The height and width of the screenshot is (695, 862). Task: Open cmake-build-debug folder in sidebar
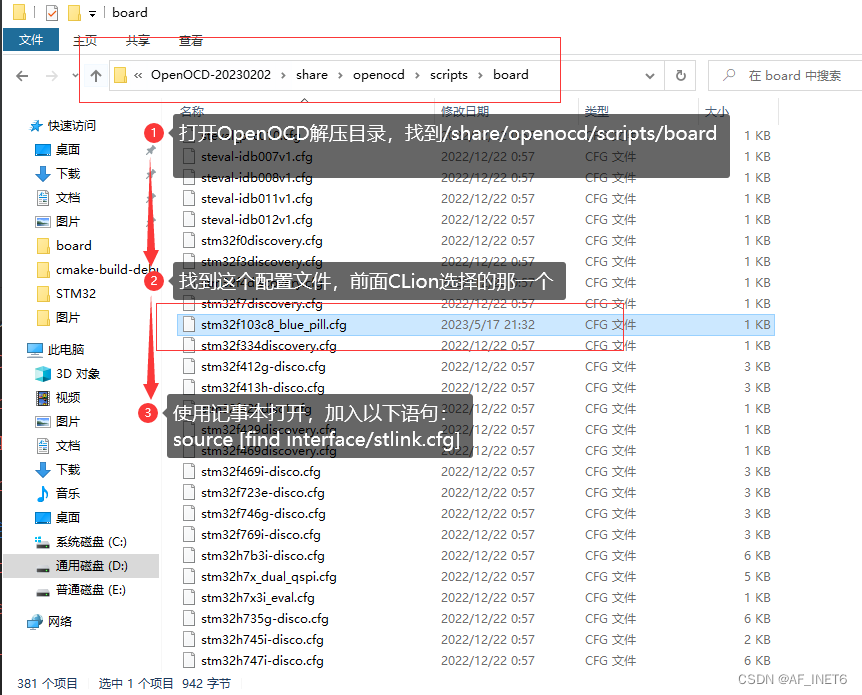coord(98,270)
